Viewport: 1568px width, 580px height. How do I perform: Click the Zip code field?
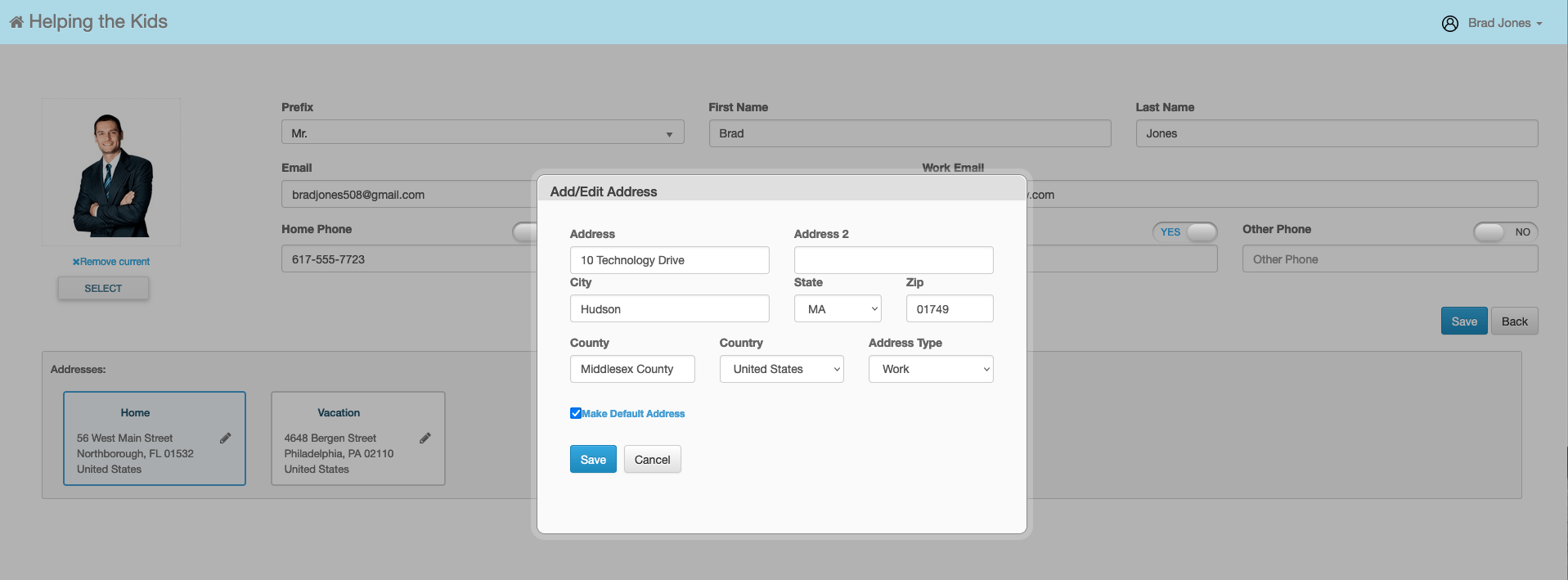coord(949,309)
